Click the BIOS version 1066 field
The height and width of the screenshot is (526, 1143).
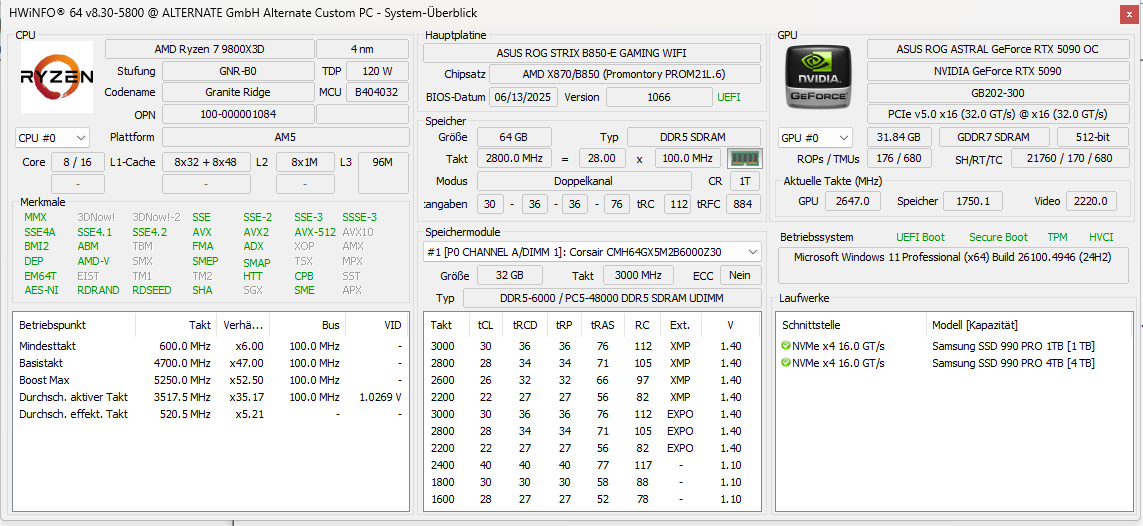tap(659, 97)
